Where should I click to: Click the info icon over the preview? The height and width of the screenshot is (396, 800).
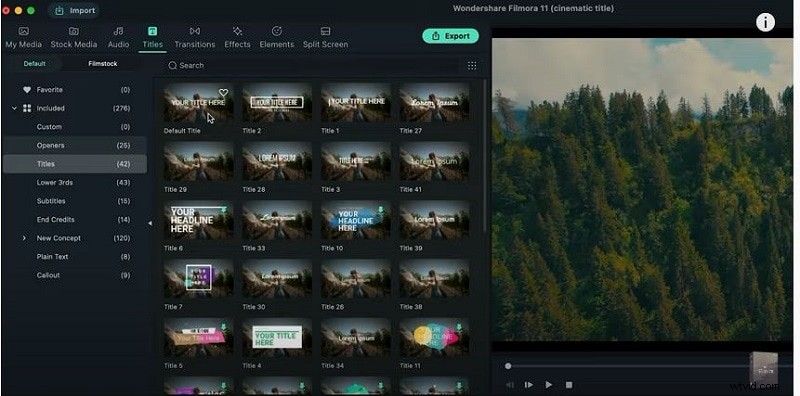click(765, 22)
